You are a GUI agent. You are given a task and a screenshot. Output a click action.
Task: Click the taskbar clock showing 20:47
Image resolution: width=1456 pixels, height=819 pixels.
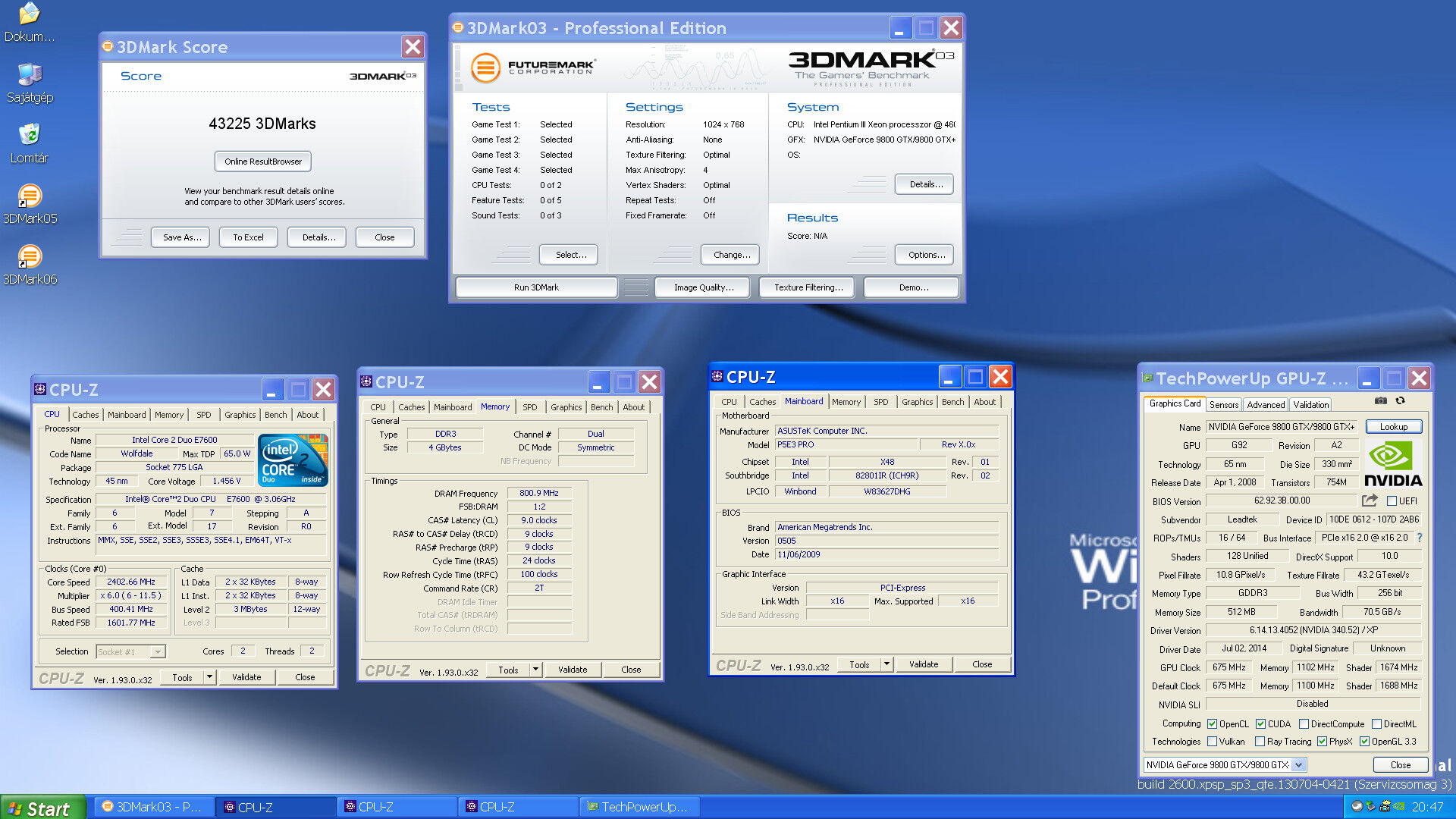(1427, 807)
